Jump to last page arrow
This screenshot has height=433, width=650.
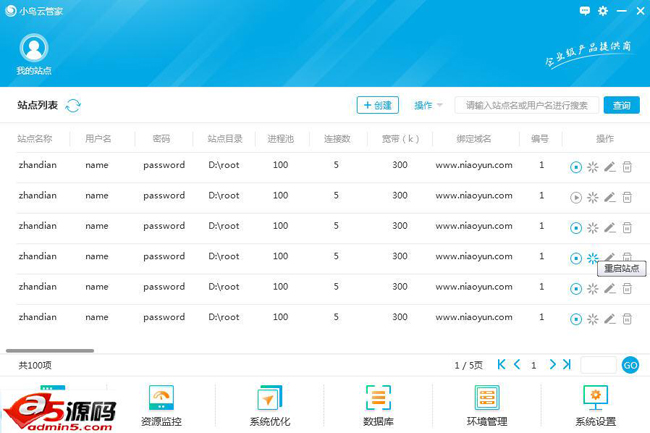pyautogui.click(x=567, y=365)
